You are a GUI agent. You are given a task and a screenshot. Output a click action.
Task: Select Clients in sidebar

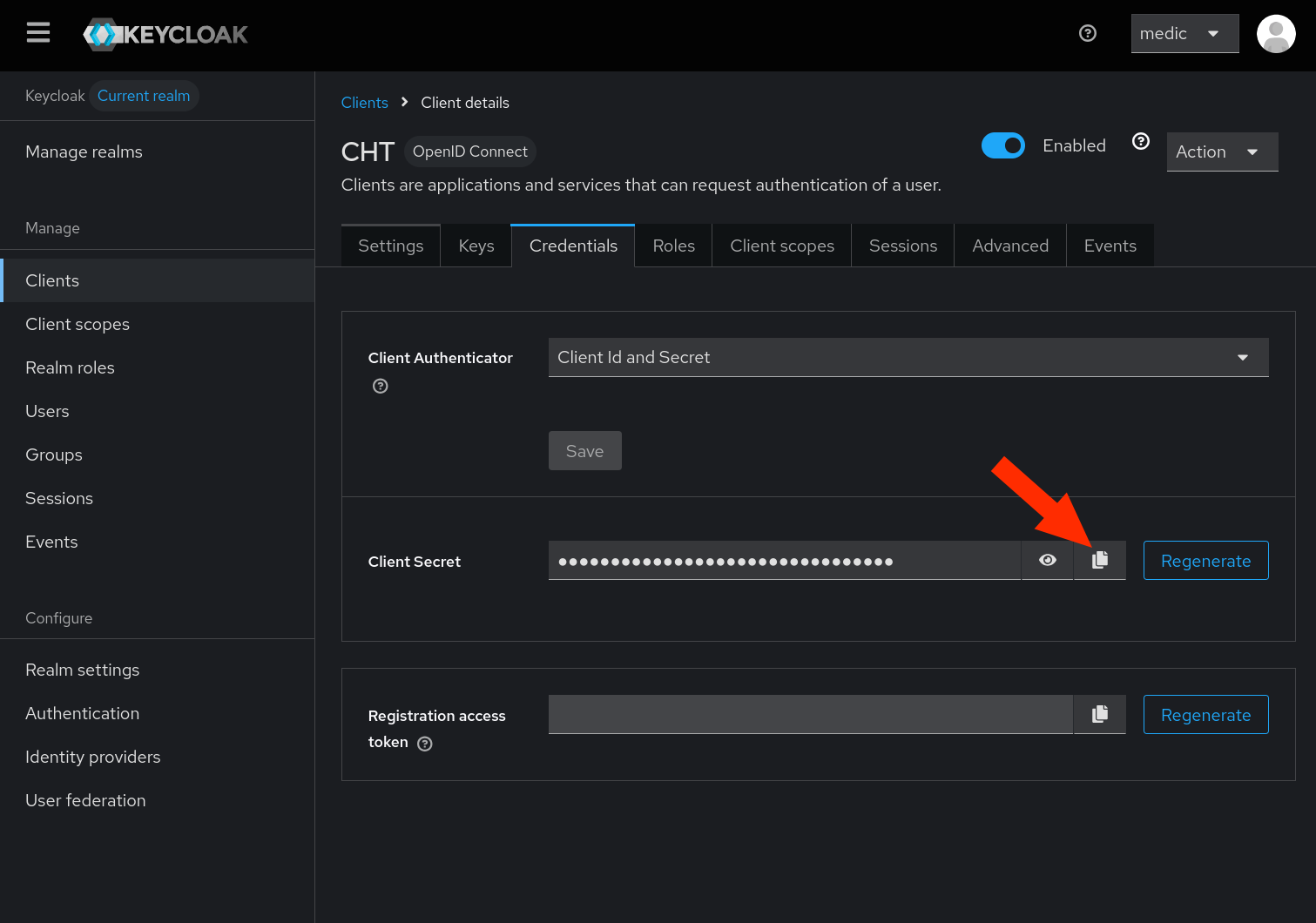tap(157, 280)
